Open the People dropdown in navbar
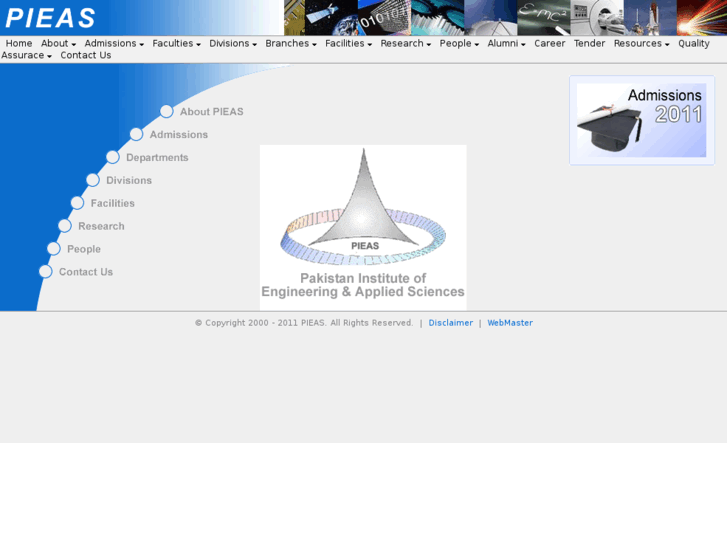 pos(459,43)
